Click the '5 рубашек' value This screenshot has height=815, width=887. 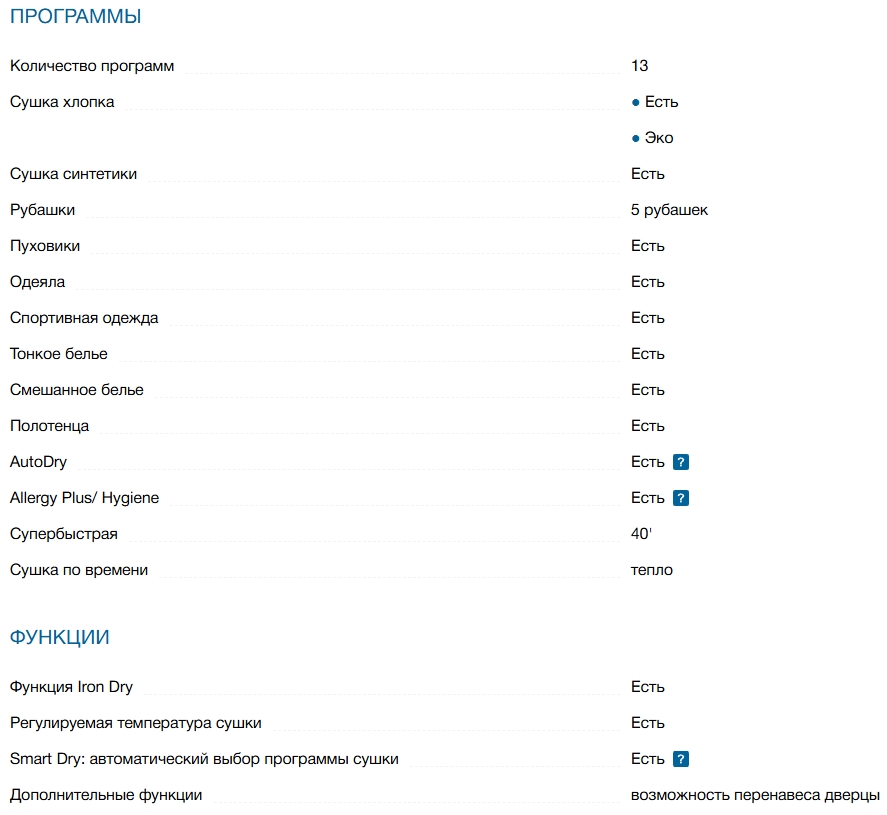[x=669, y=210]
